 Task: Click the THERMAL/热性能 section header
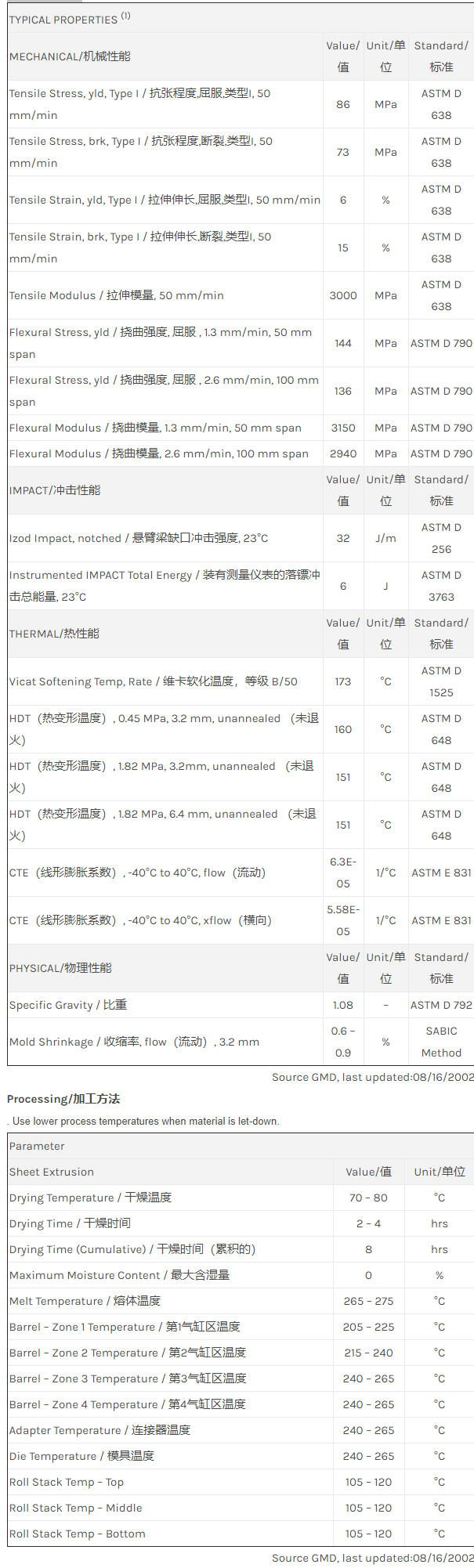pos(54,634)
